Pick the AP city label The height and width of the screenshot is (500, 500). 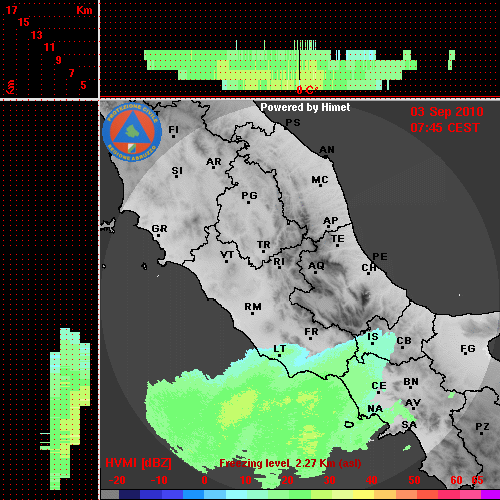[x=331, y=221]
